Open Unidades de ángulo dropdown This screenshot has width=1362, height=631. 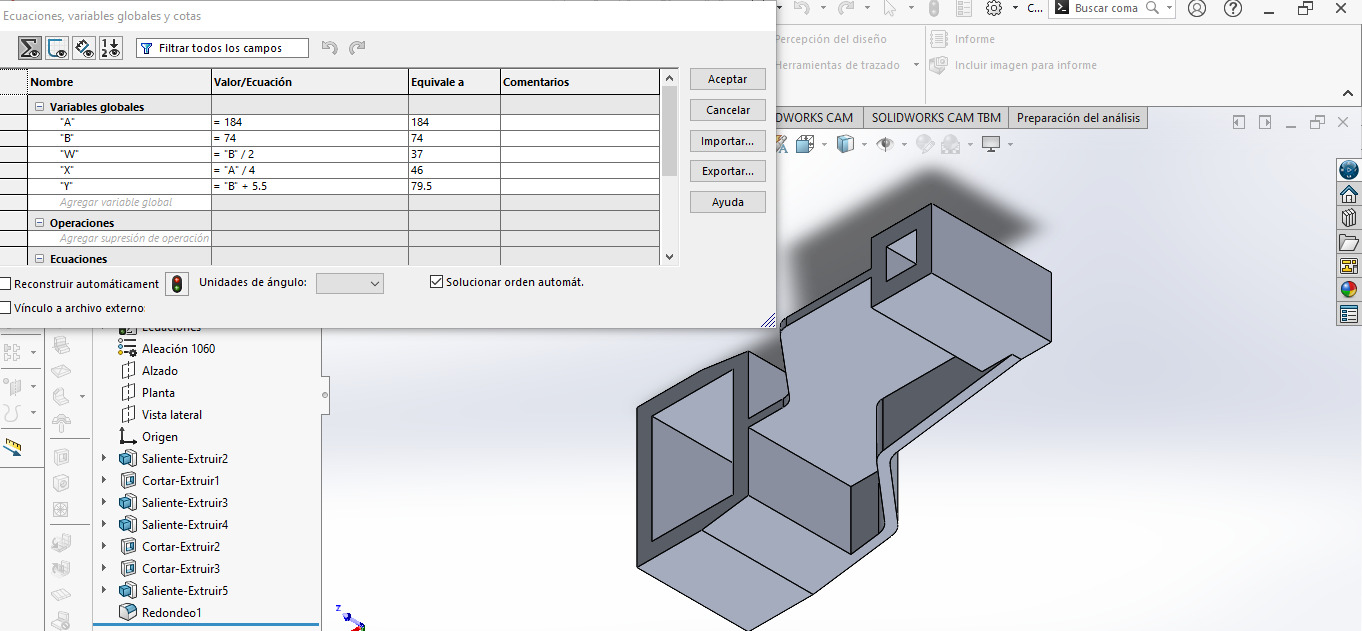[x=349, y=284]
